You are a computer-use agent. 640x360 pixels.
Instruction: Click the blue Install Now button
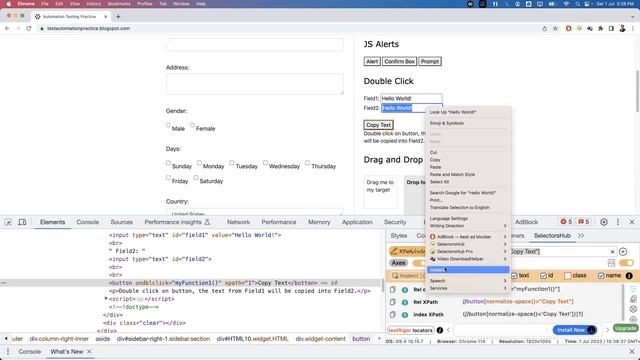(x=575, y=330)
